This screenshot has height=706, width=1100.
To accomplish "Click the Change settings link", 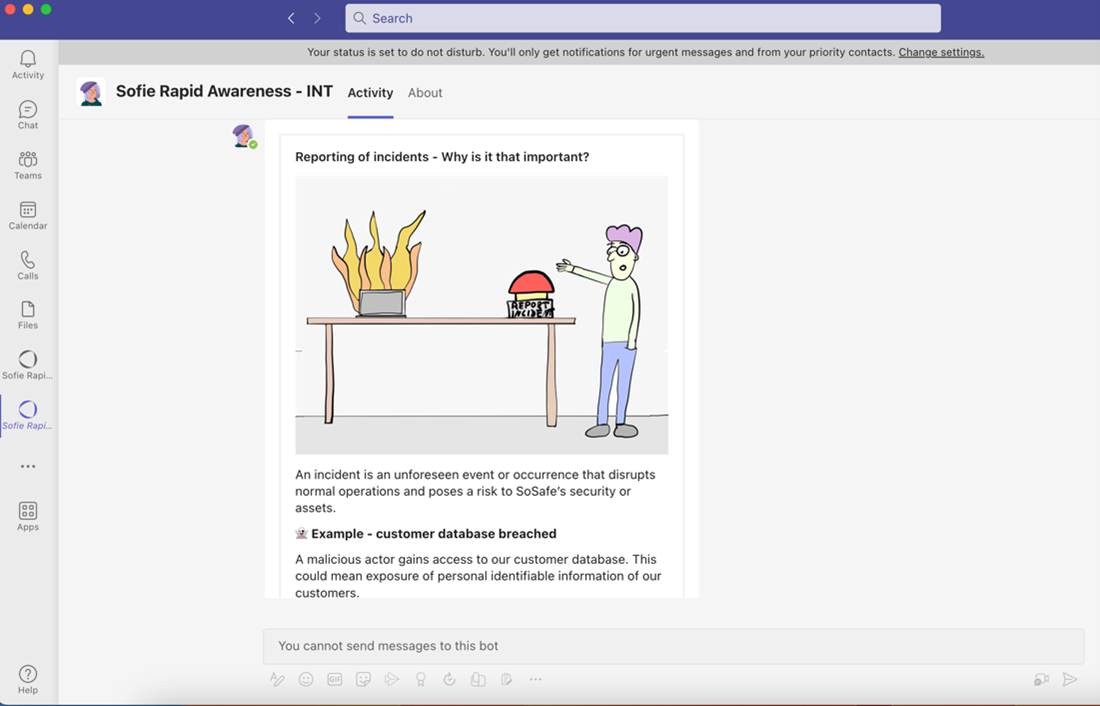I will pyautogui.click(x=941, y=52).
